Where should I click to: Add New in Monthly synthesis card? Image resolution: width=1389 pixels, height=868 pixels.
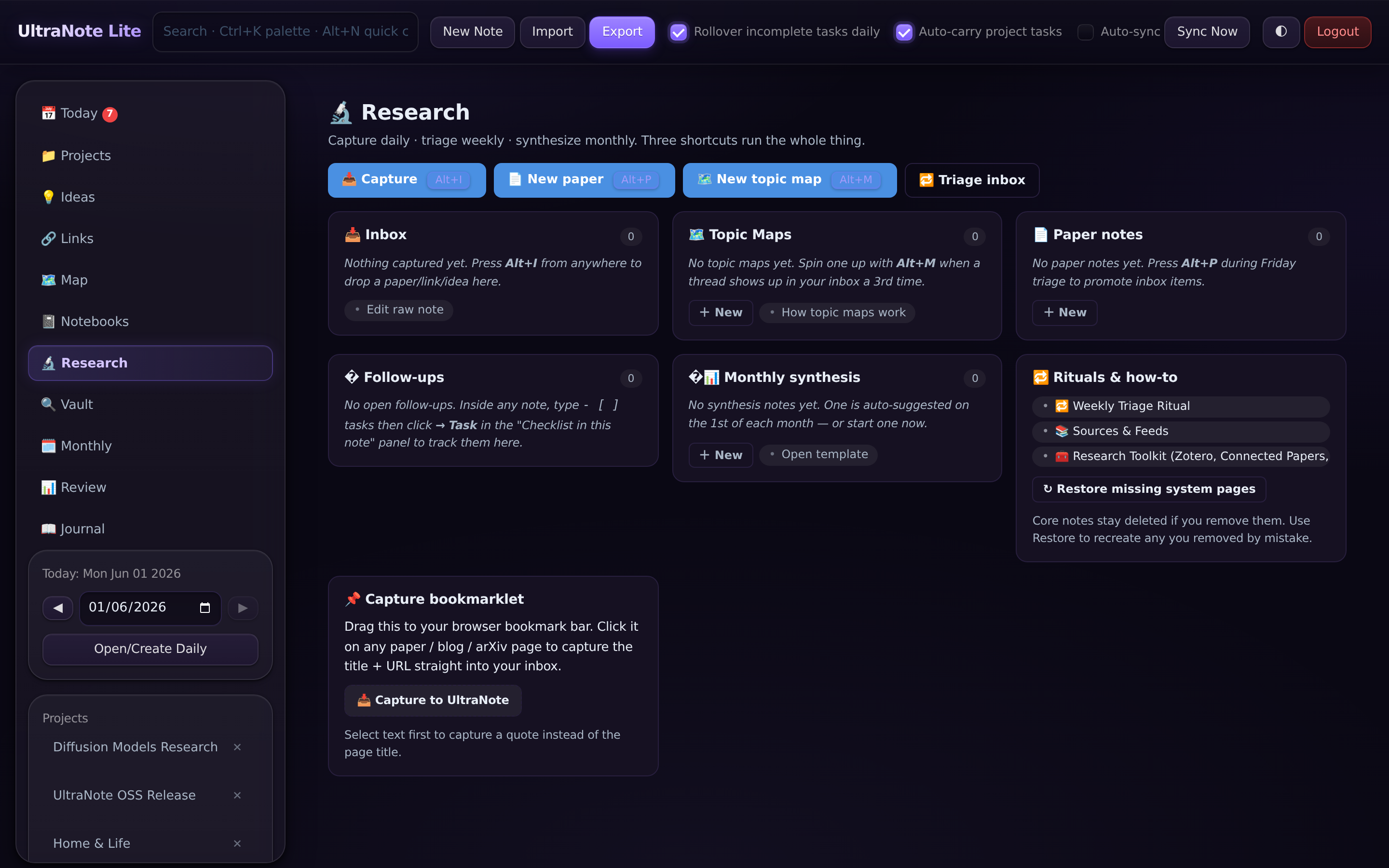[x=721, y=455]
